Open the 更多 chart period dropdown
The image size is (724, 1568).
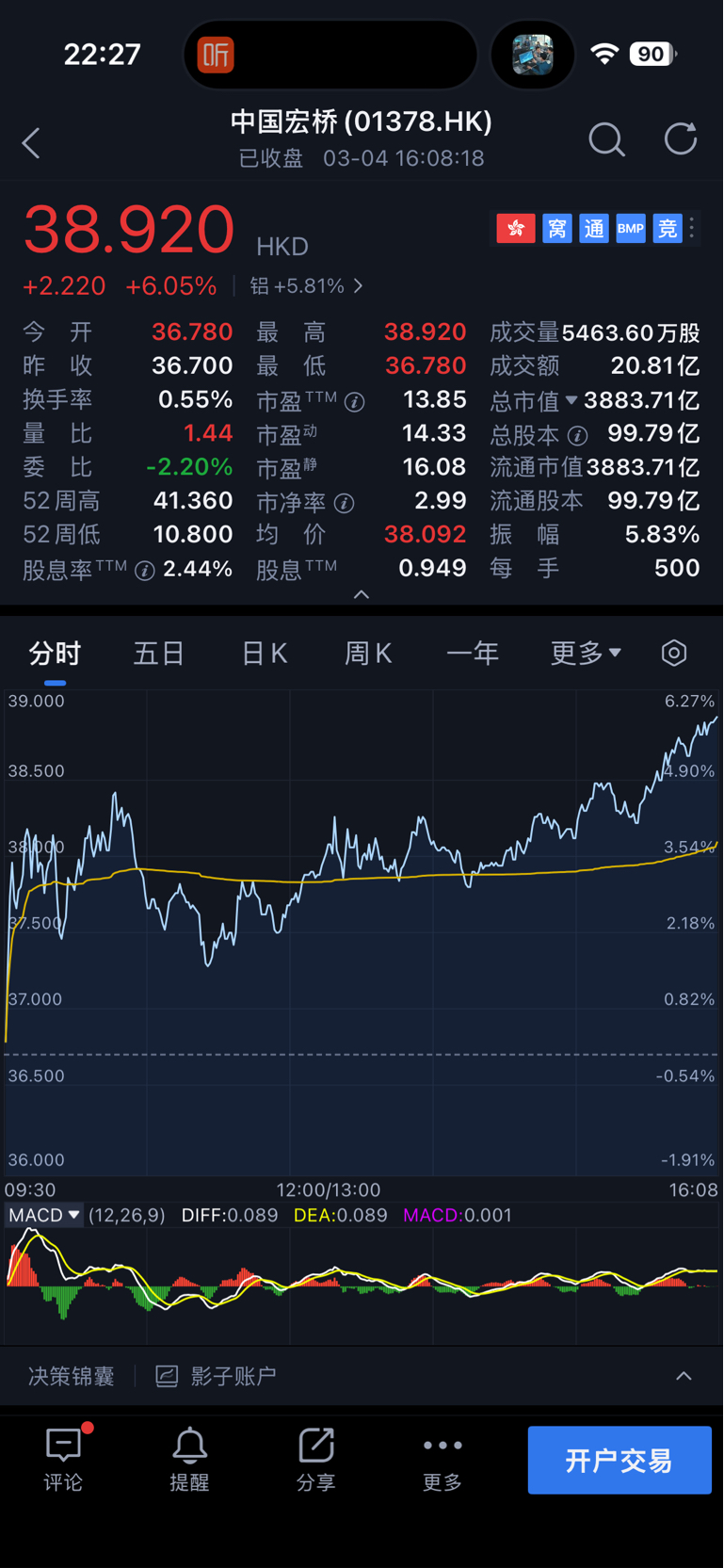point(586,653)
